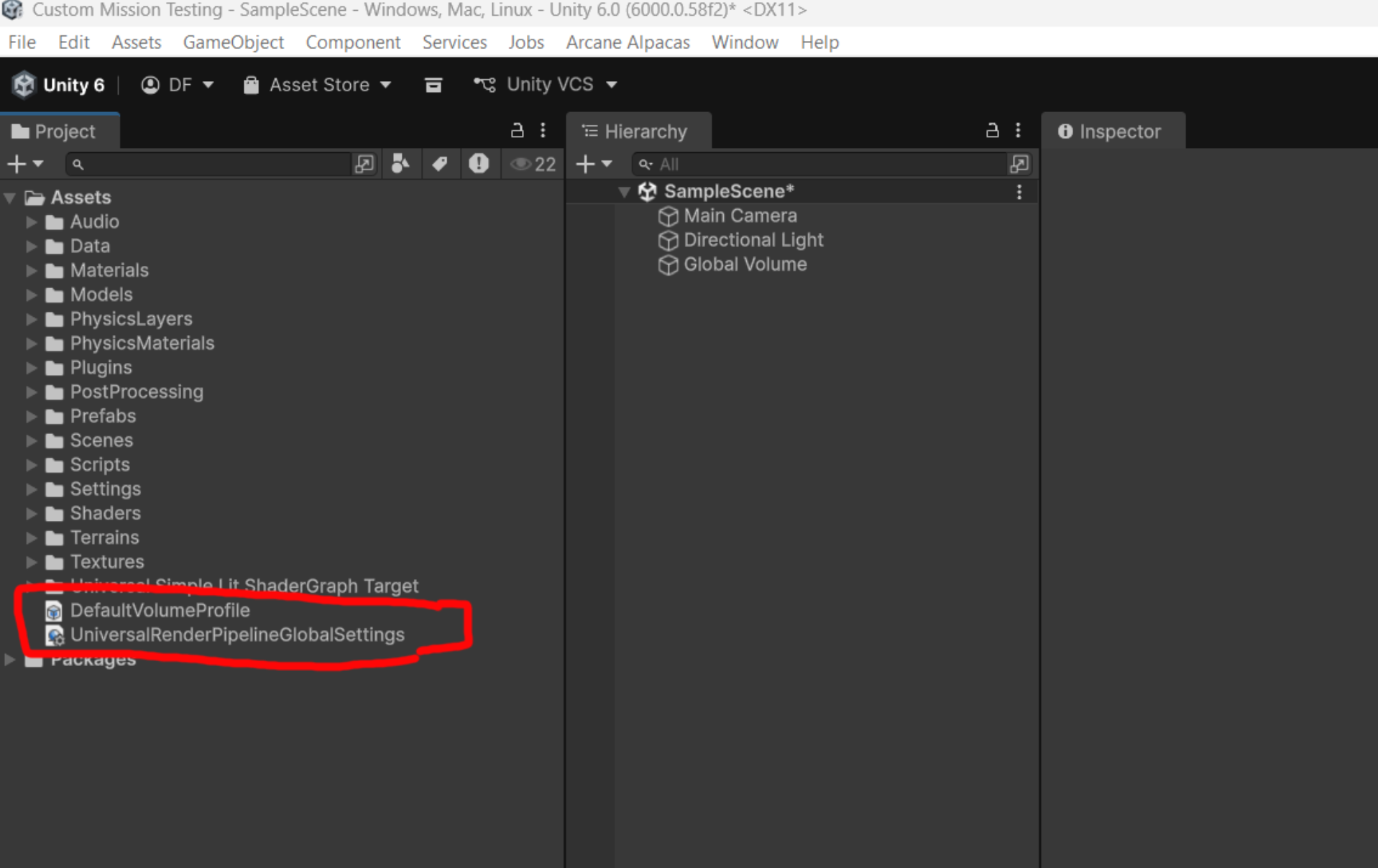Click the Main Camera cube icon
The image size is (1378, 868).
[x=669, y=216]
